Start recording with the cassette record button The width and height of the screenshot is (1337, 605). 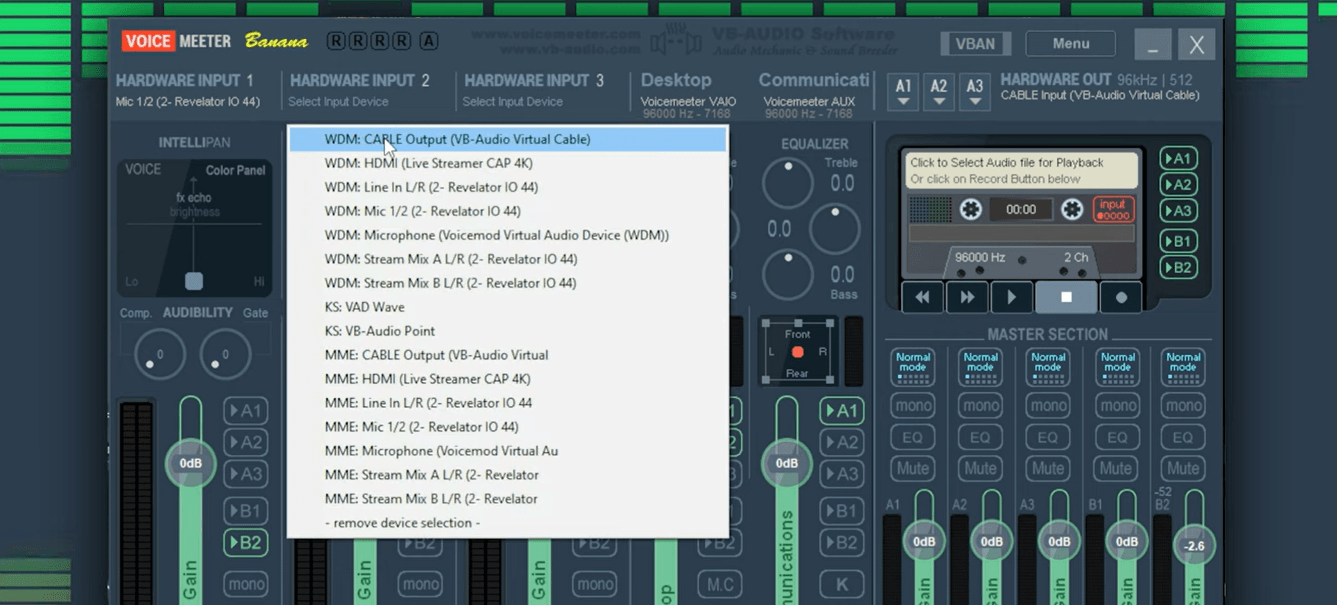coord(1121,297)
